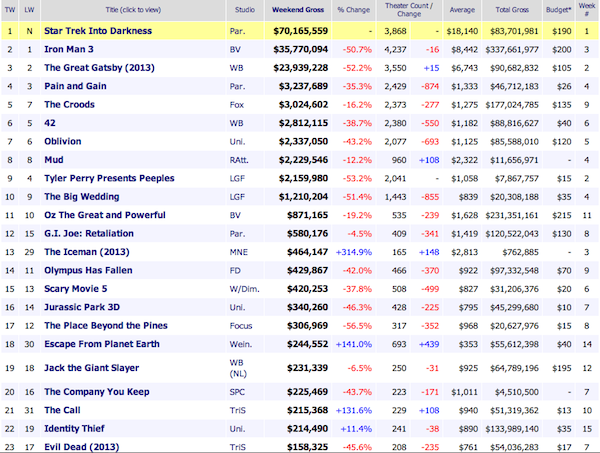Screen dimensions: 600x453
Task: Select the -874 theater change value
Action: coord(430,86)
